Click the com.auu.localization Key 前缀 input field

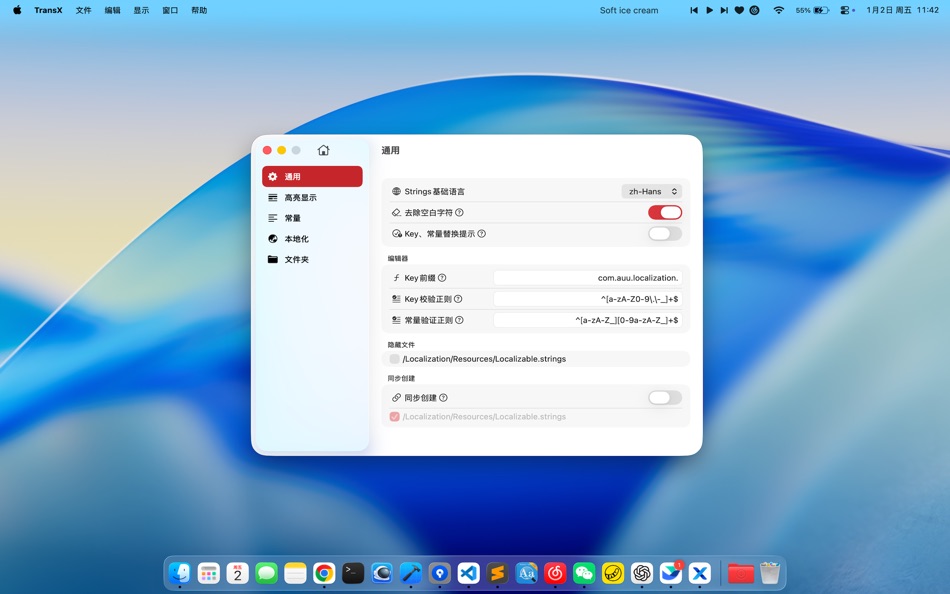(x=590, y=277)
